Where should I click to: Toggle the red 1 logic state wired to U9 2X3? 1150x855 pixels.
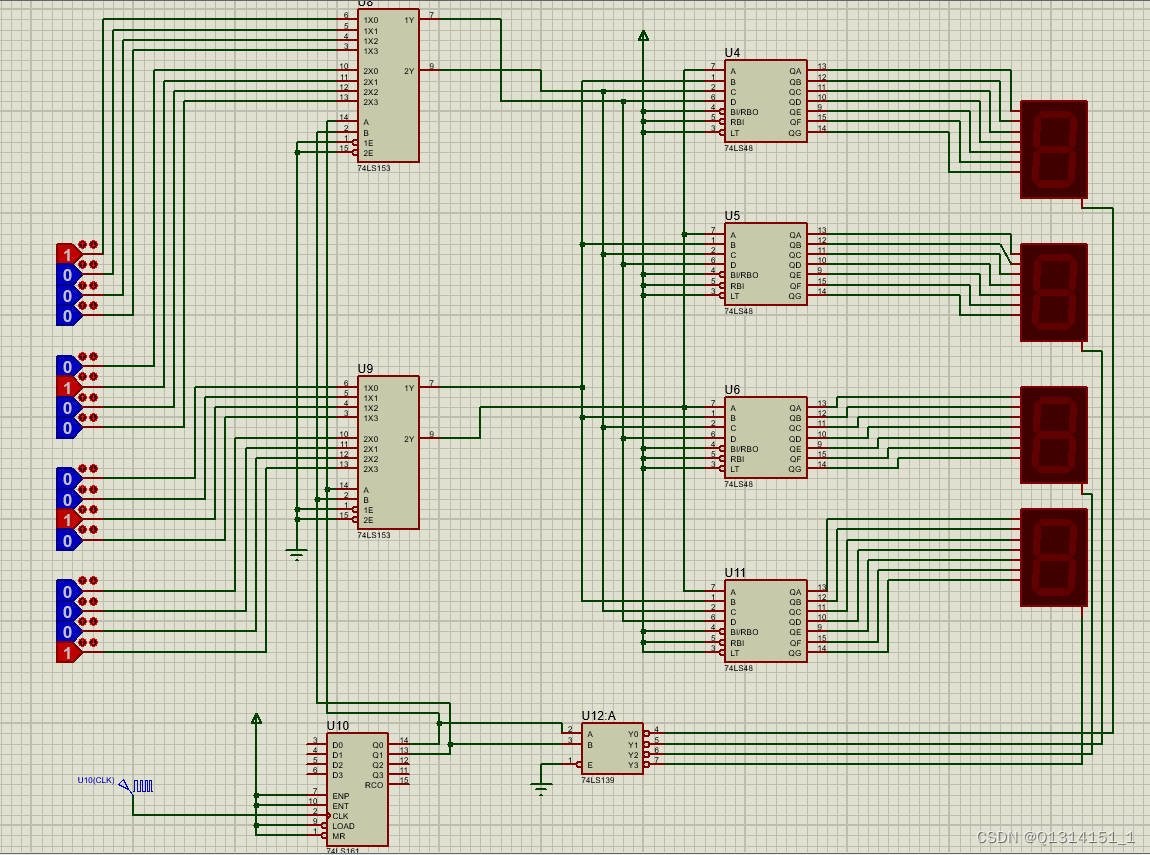point(68,652)
